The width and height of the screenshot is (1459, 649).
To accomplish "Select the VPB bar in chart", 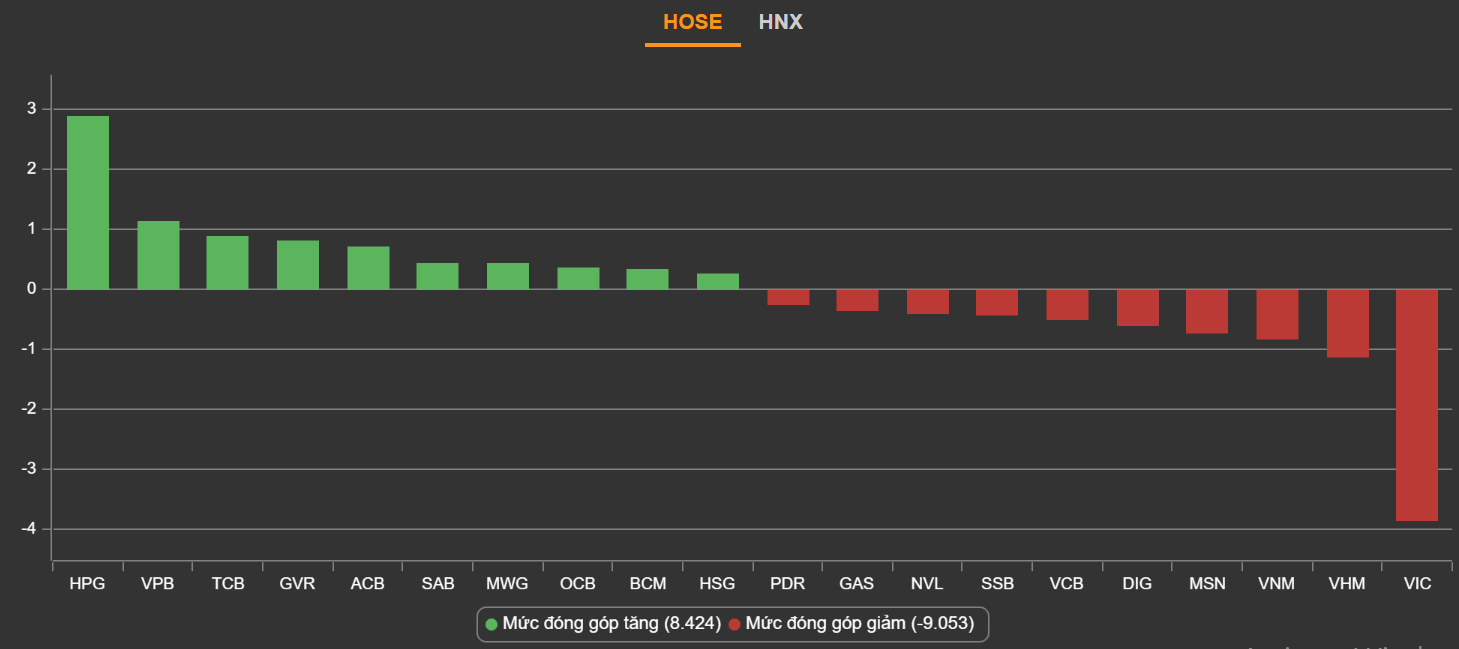I will tap(158, 256).
